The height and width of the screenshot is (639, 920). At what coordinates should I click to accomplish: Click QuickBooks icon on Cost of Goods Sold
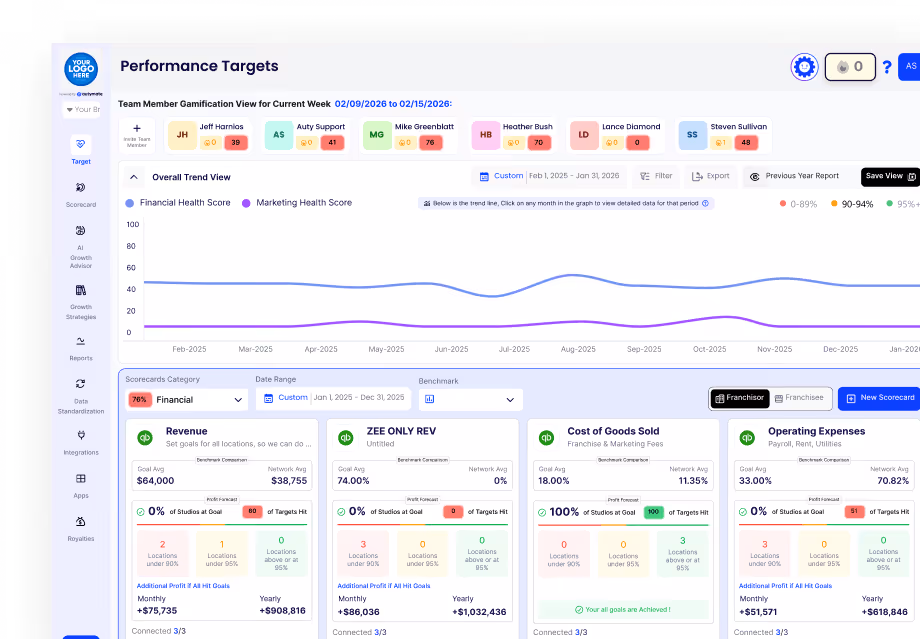(546, 437)
